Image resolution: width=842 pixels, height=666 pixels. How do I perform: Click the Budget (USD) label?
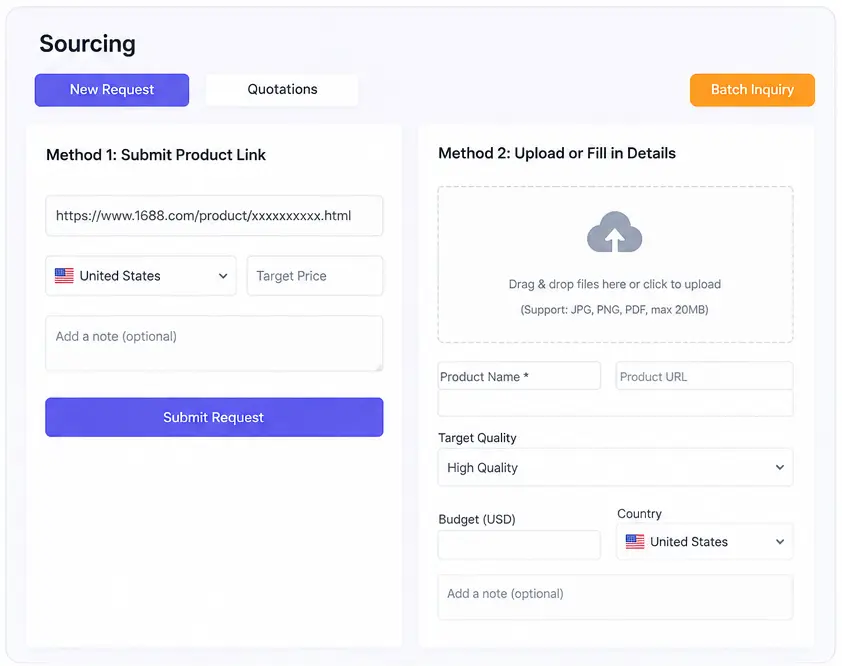(x=477, y=519)
